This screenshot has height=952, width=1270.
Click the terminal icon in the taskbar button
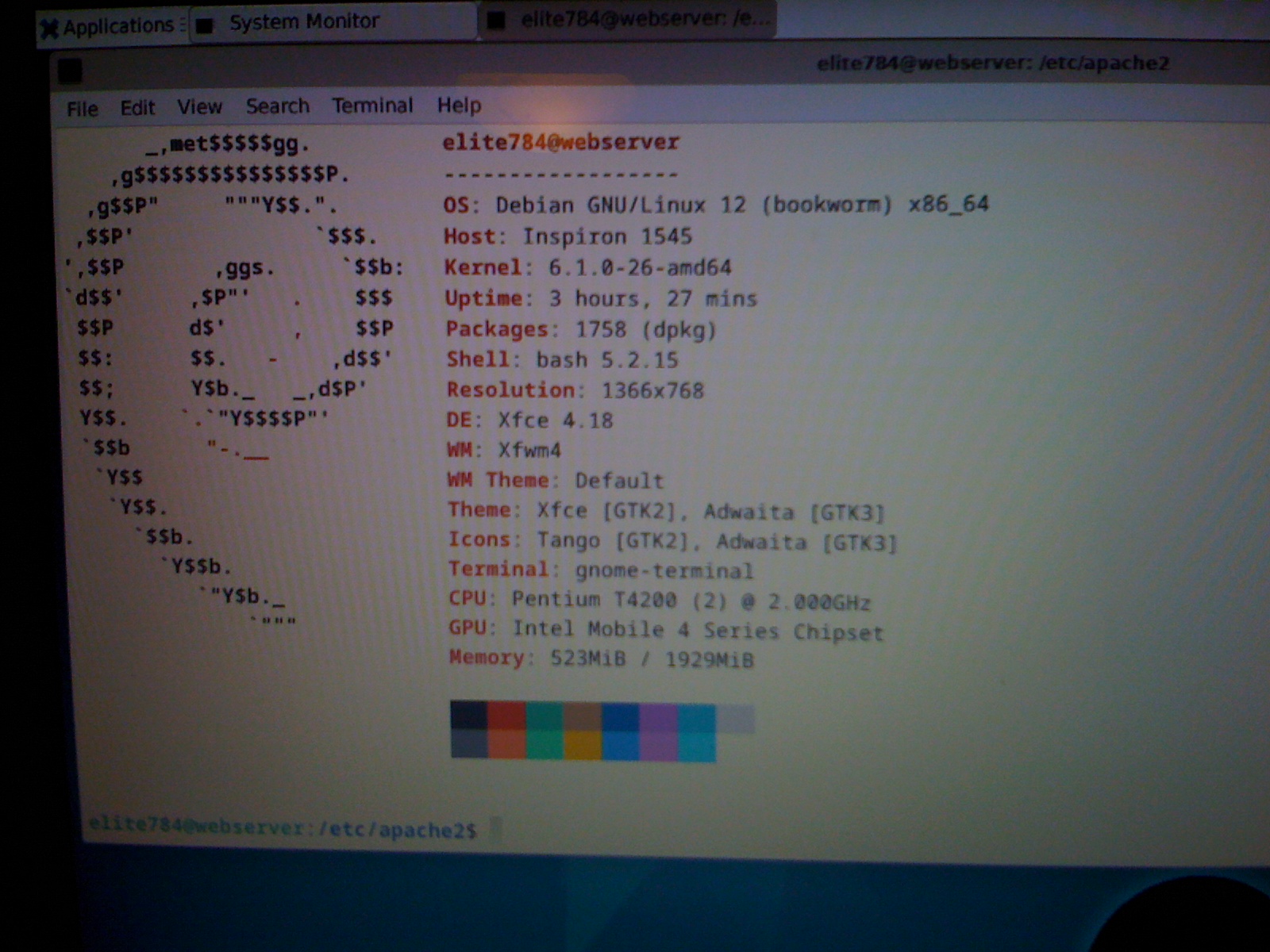pyautogui.click(x=496, y=21)
